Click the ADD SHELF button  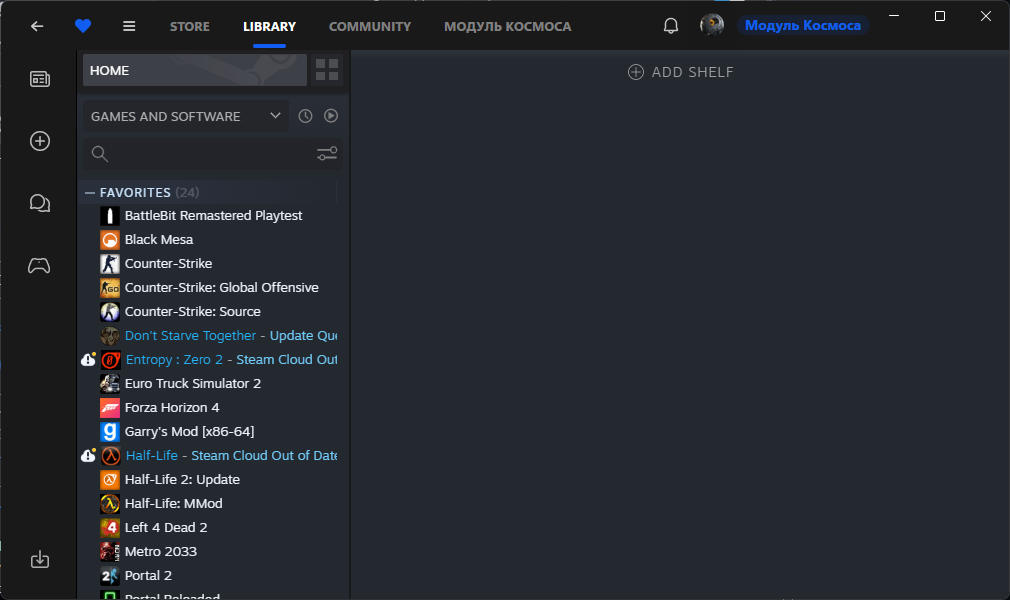coord(681,72)
